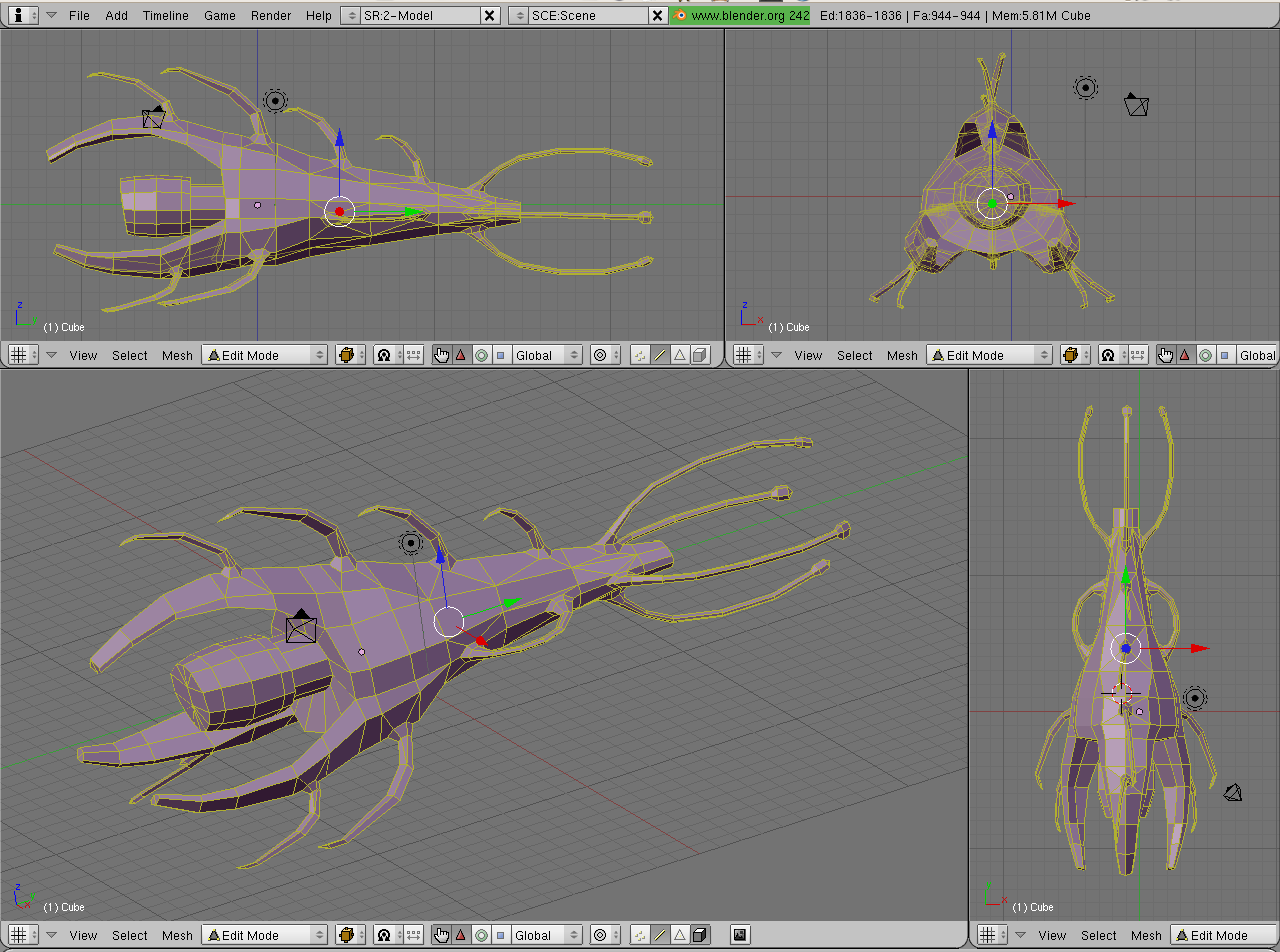
Task: Click the blender.org link in the top header
Action: tap(740, 15)
